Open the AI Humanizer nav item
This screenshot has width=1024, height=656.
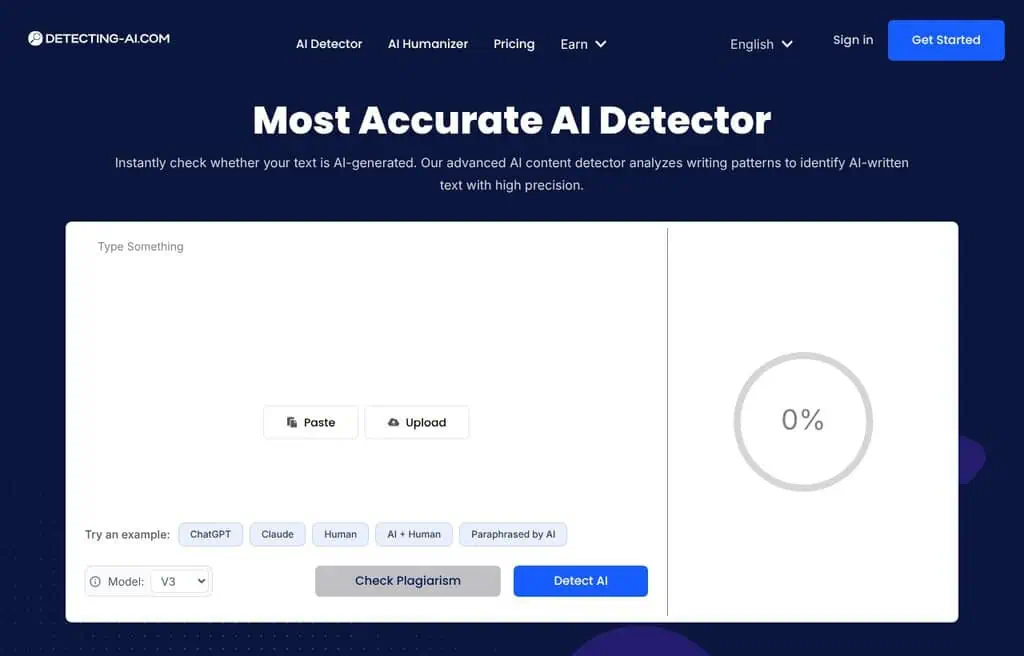tap(428, 44)
